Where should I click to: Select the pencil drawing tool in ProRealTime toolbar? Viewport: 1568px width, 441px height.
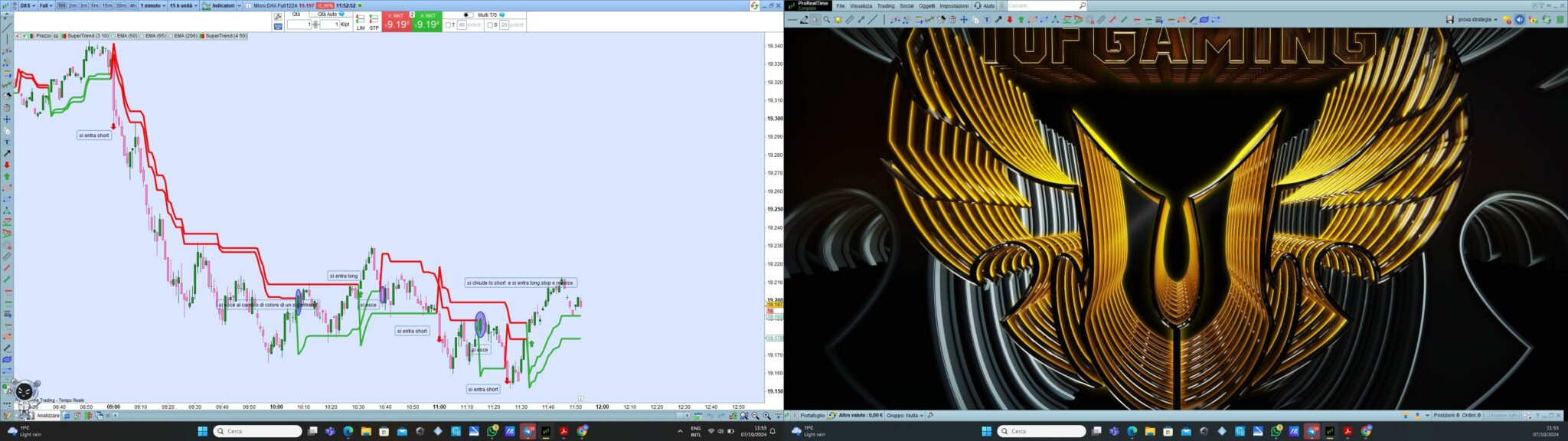point(804,20)
